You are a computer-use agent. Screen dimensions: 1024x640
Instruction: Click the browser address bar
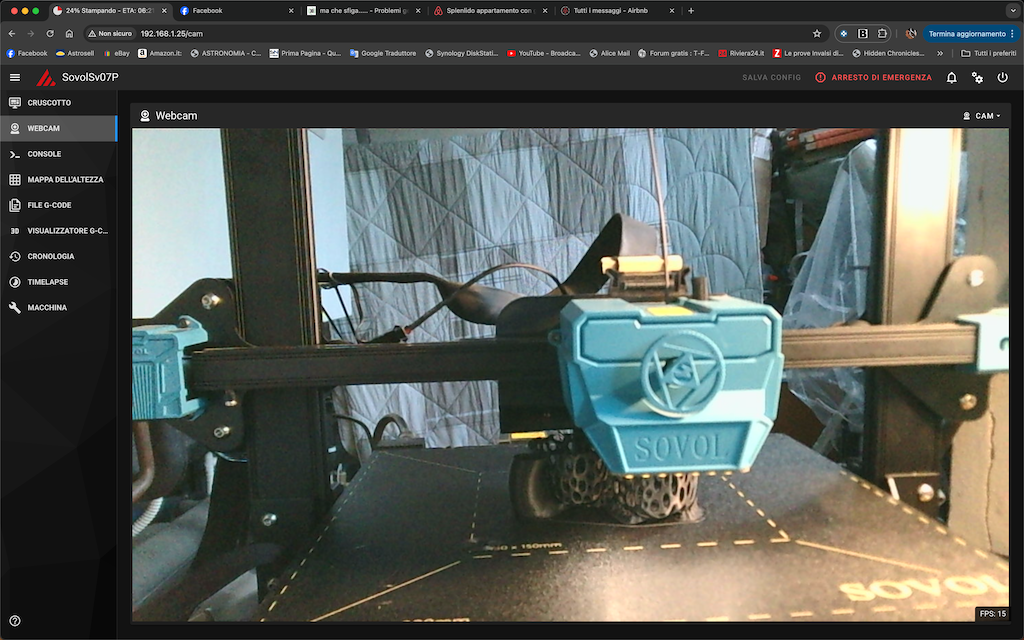click(450, 33)
